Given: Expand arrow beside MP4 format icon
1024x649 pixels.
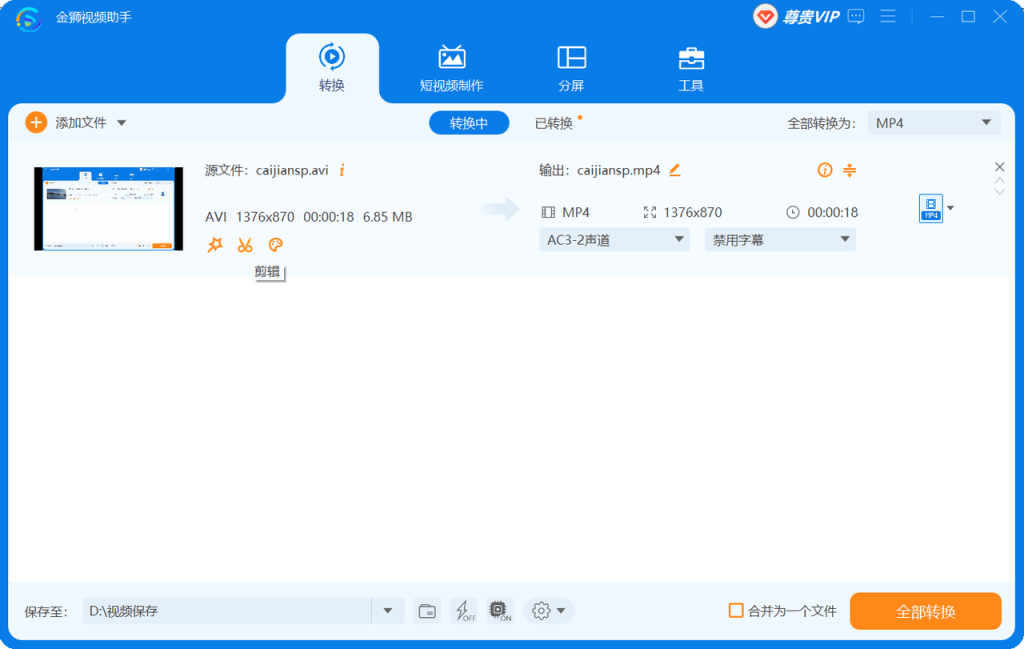Looking at the screenshot, I should click(951, 208).
